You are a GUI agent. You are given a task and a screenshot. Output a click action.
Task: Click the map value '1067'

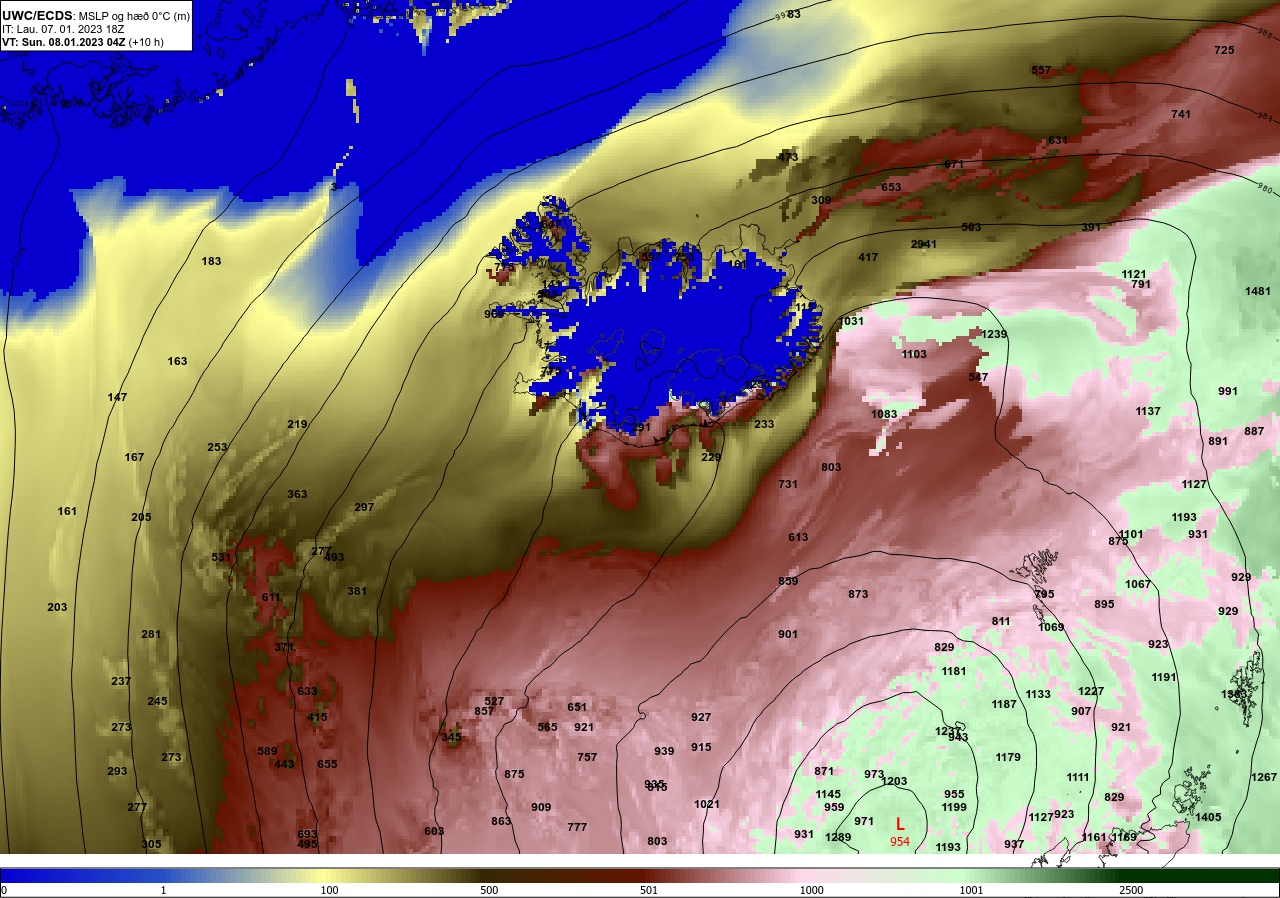[1138, 584]
